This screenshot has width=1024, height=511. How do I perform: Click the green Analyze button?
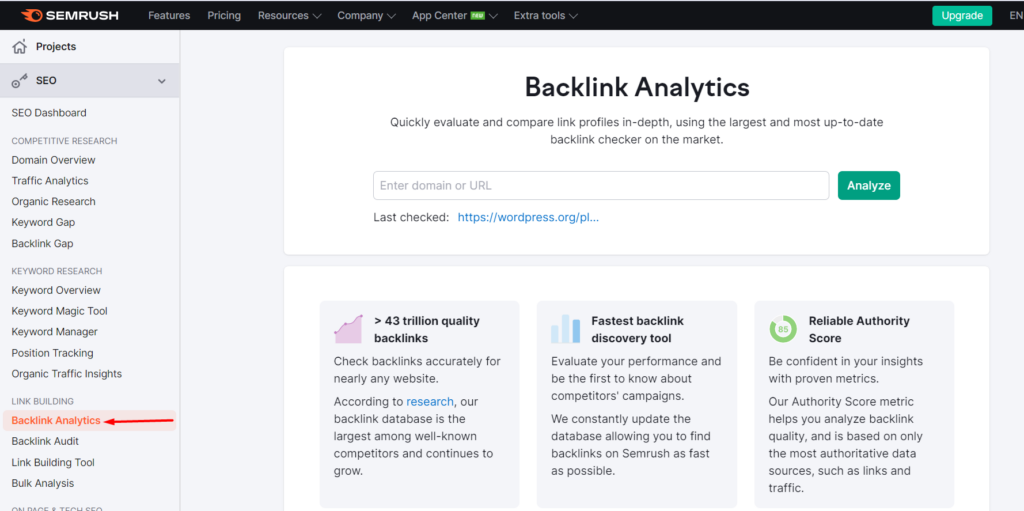point(869,186)
